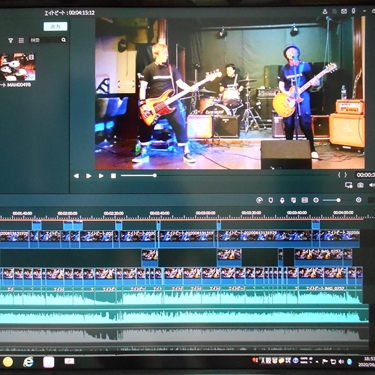The image size is (375, 375).
Task: Click the preview volume speaker icon
Action: point(372,185)
